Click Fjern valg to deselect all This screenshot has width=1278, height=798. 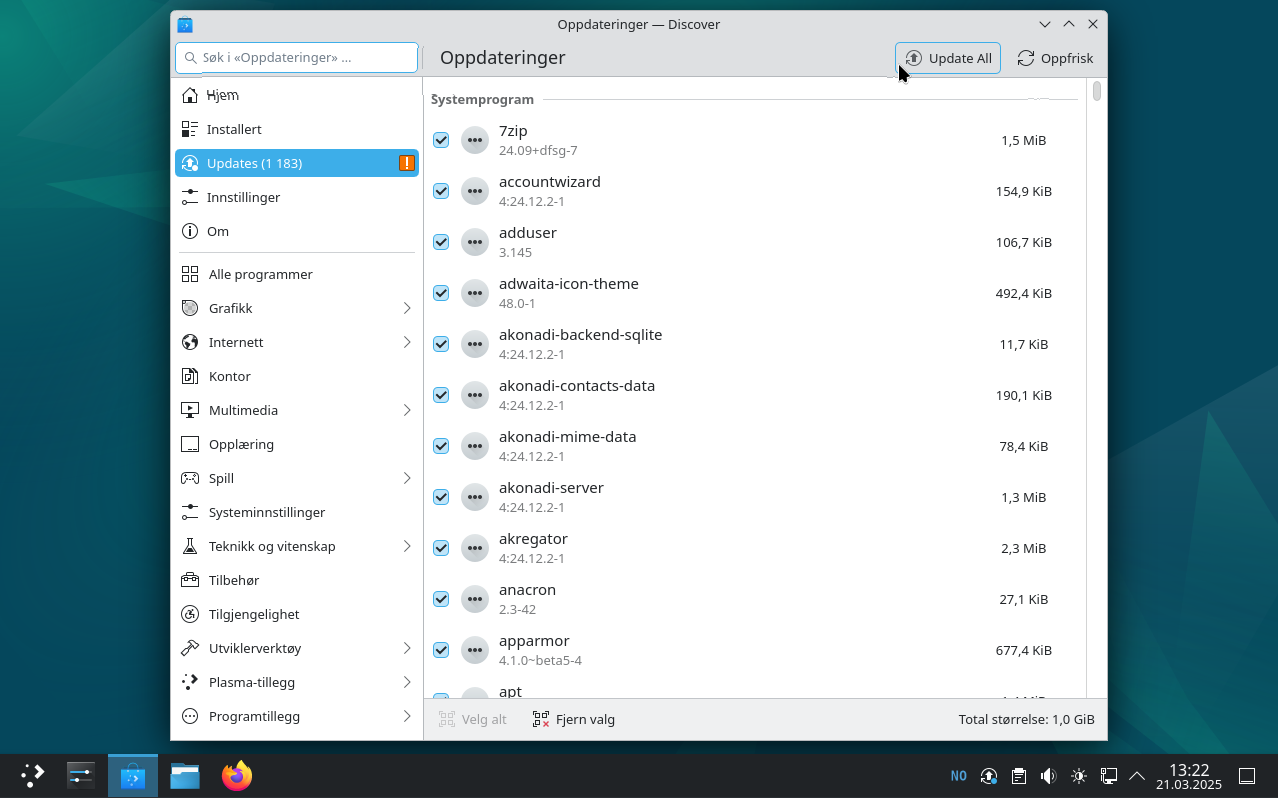tap(574, 719)
